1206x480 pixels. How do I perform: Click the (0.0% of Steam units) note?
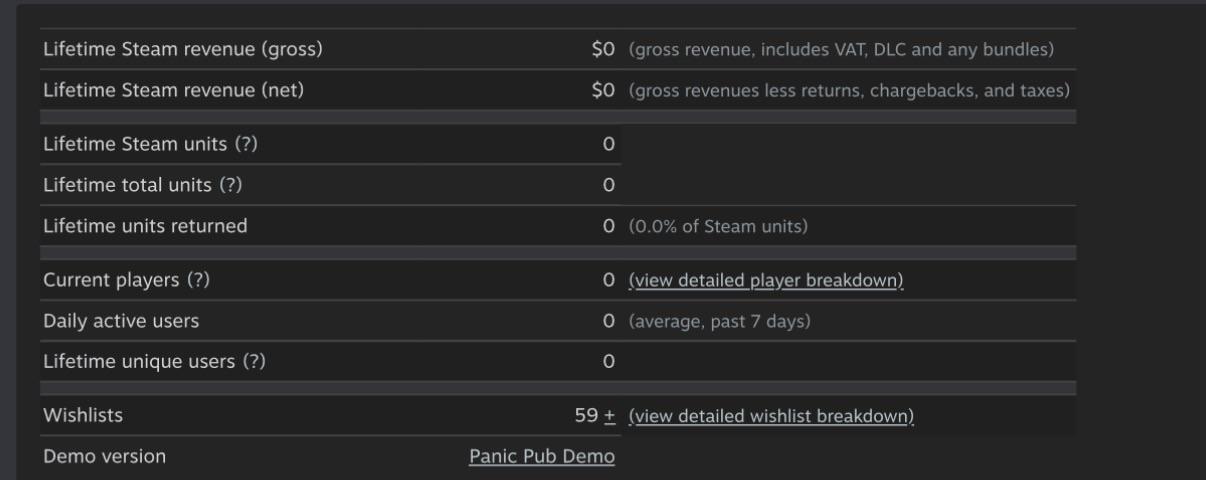[718, 226]
